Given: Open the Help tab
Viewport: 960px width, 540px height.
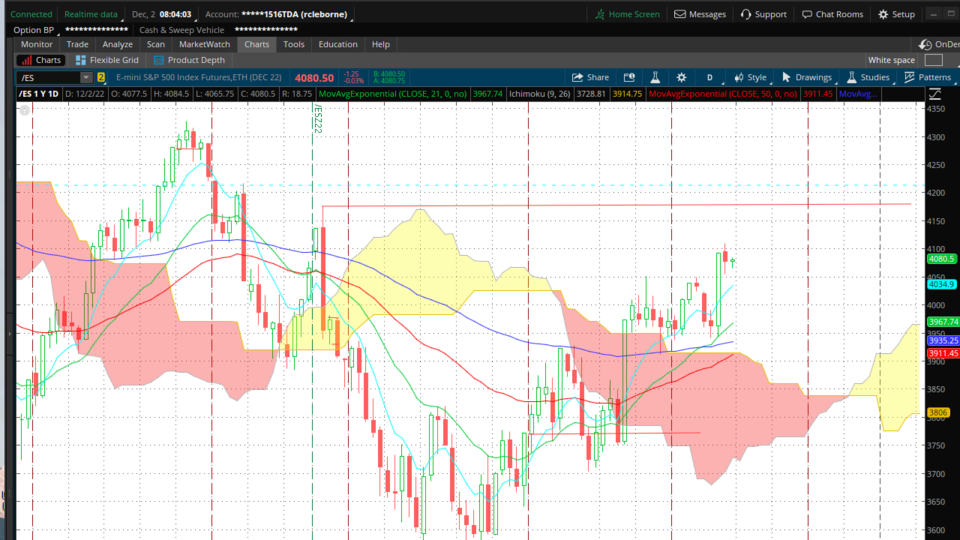Looking at the screenshot, I should [381, 44].
